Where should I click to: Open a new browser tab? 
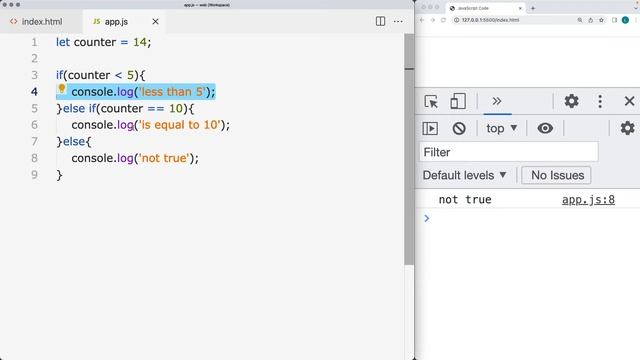coord(533,8)
